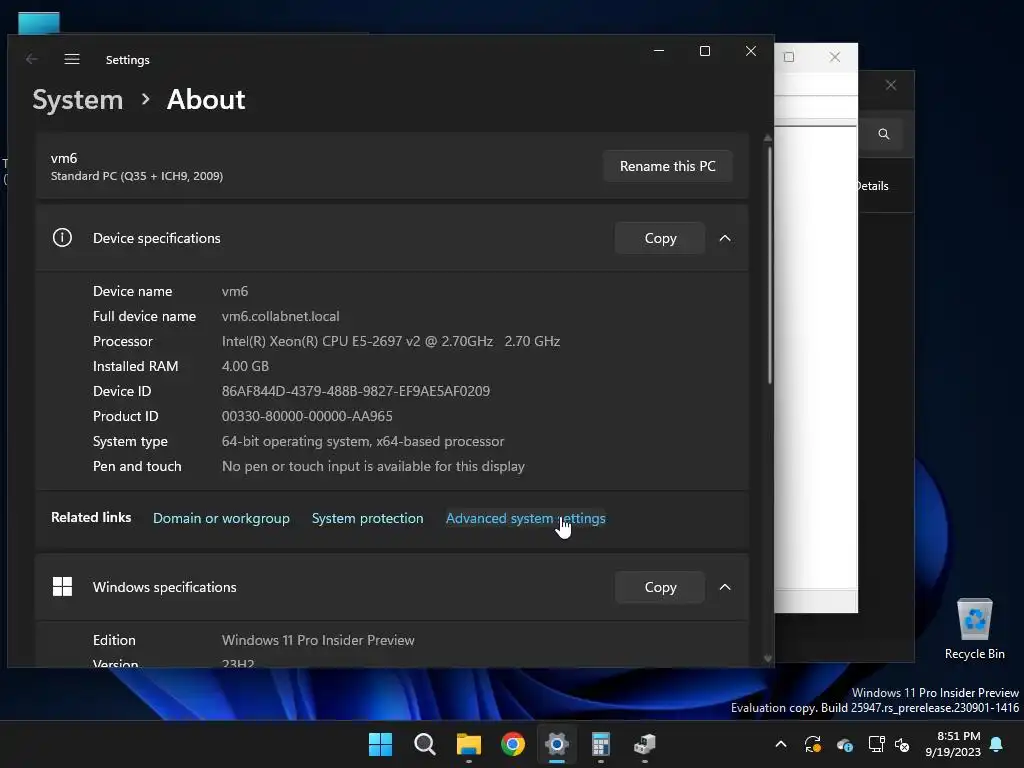Image resolution: width=1024 pixels, height=768 pixels.
Task: Click the processor value Intel Xeon E5-2697
Action: (x=391, y=341)
